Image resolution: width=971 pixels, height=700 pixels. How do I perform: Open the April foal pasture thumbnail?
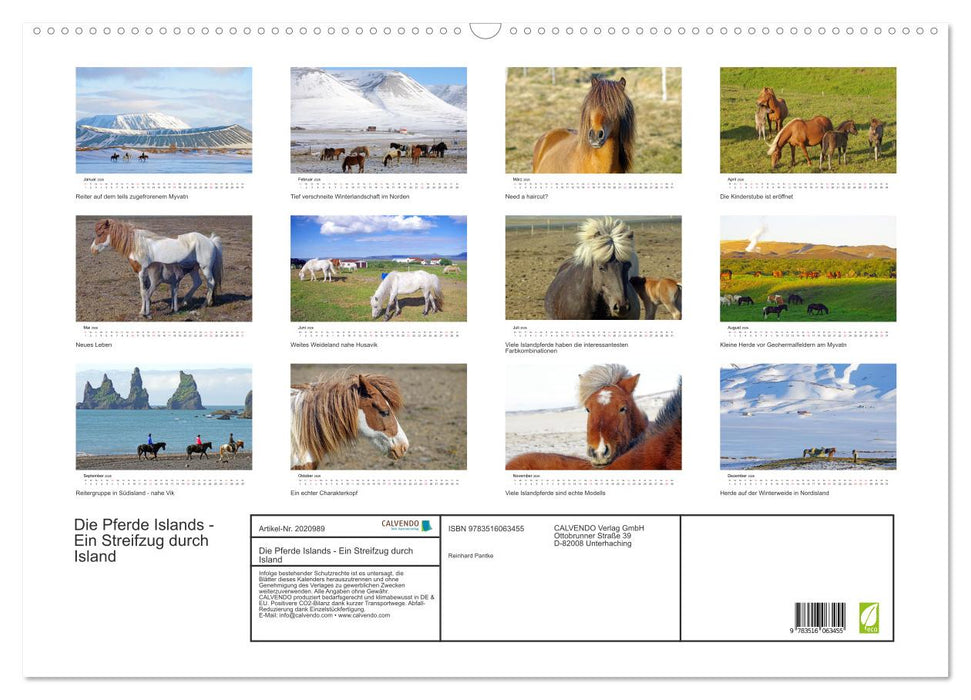(x=807, y=120)
